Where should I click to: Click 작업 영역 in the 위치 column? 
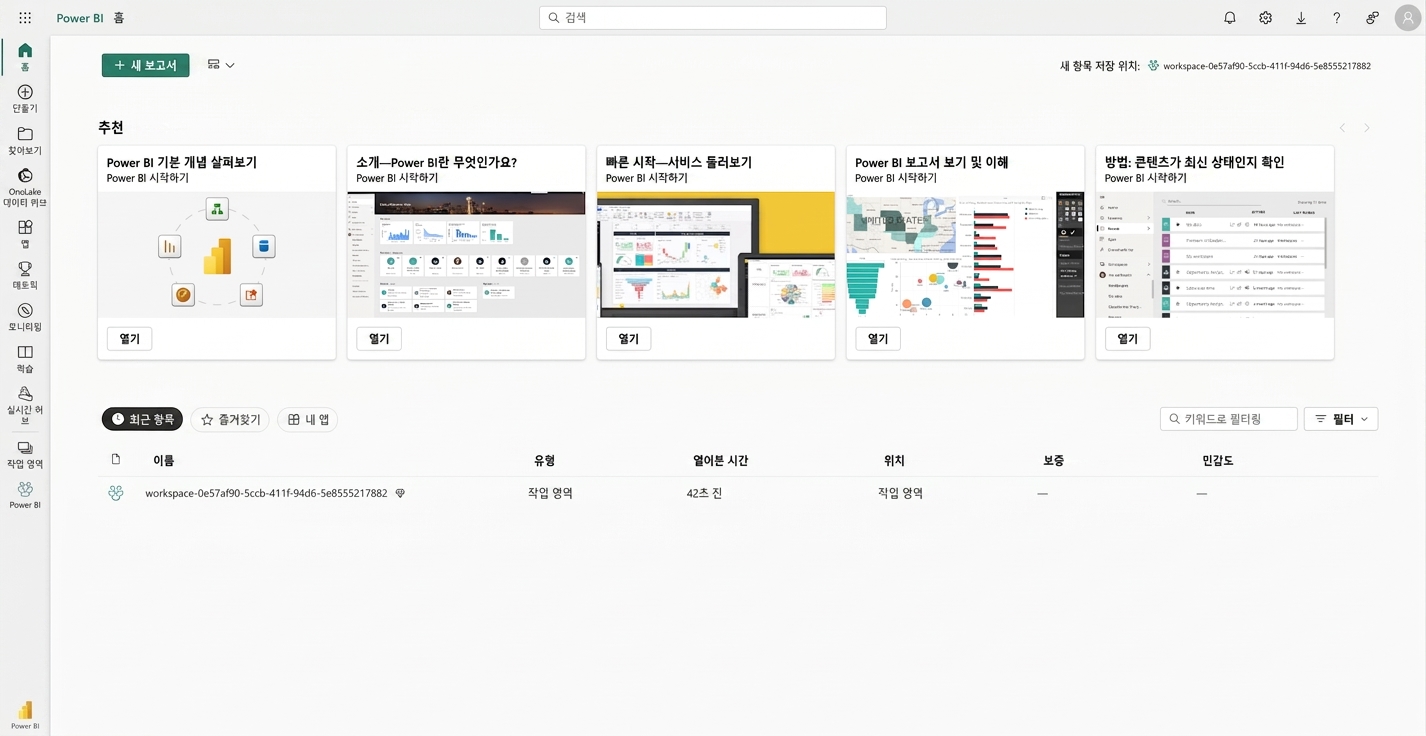[900, 493]
